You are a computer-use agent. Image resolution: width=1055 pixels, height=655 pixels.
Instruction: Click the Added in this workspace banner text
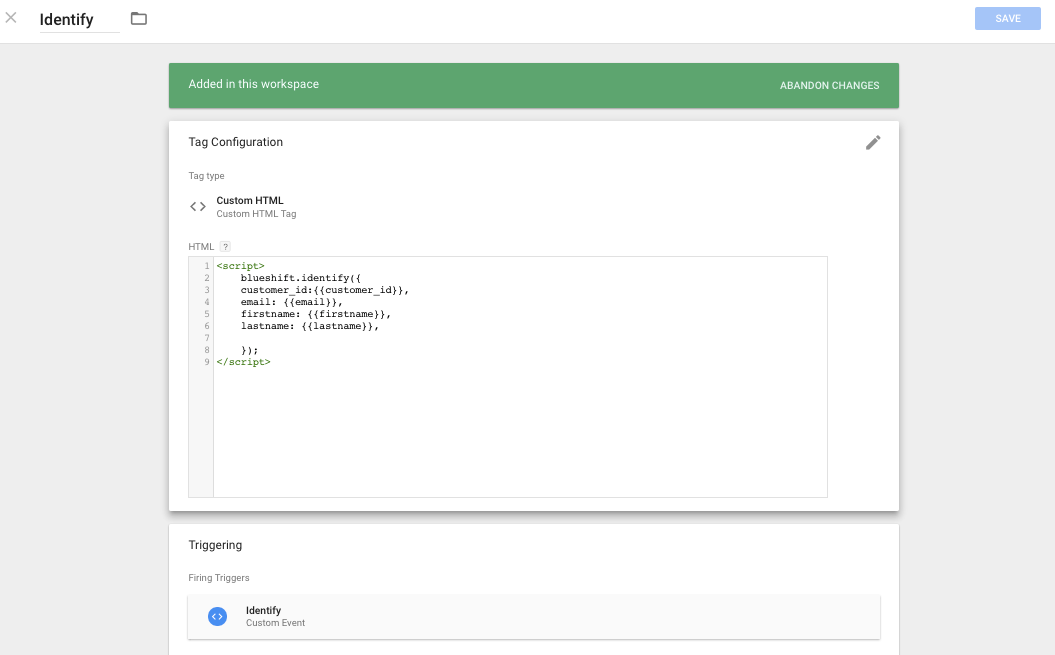click(x=254, y=84)
